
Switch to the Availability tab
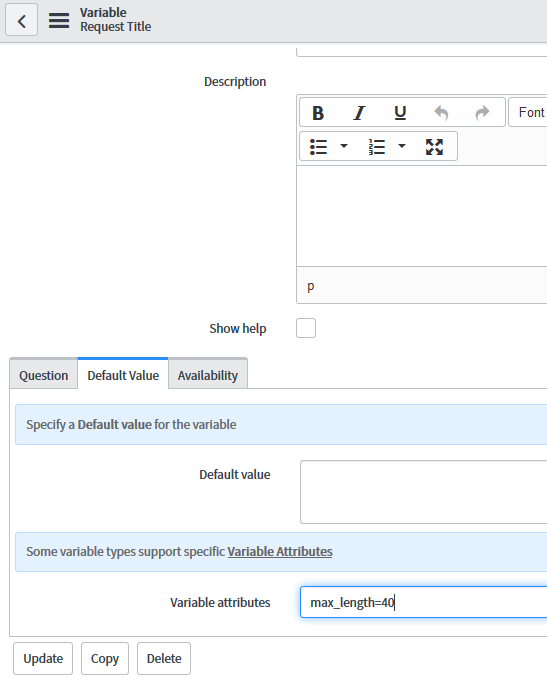pyautogui.click(x=208, y=375)
